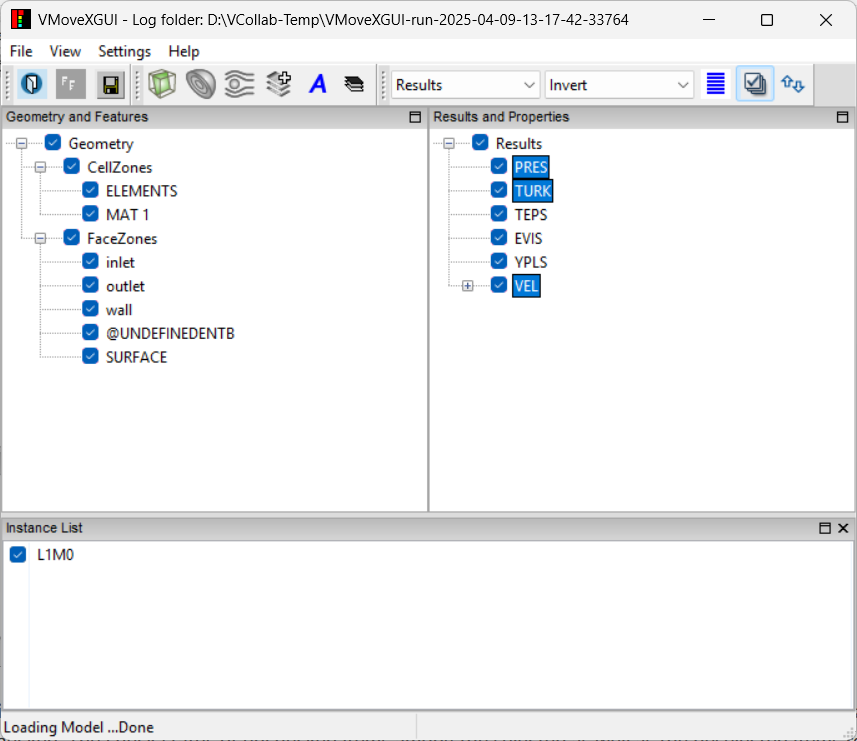The height and width of the screenshot is (741, 857).
Task: Uncheck the YPLS result checkbox
Action: pos(499,261)
